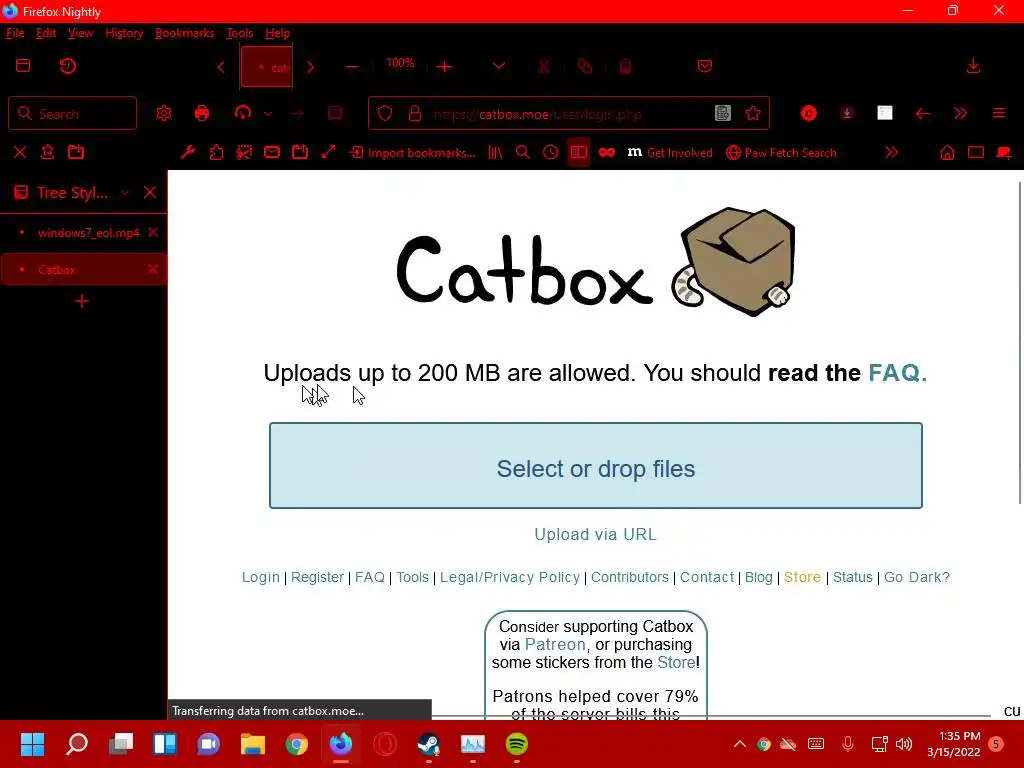1024x768 pixels.
Task: Open the Patreon link
Action: [x=555, y=645]
